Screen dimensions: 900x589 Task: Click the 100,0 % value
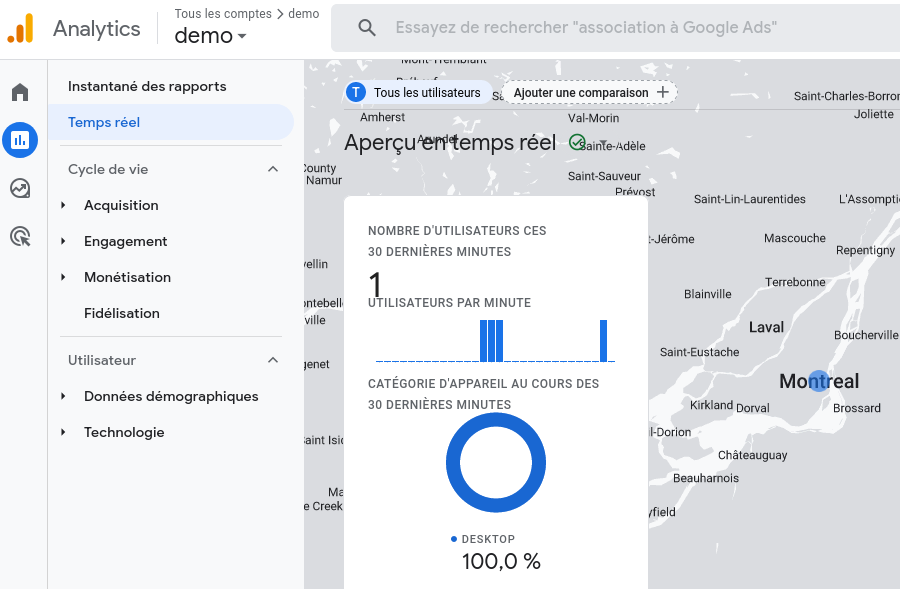tap(501, 561)
